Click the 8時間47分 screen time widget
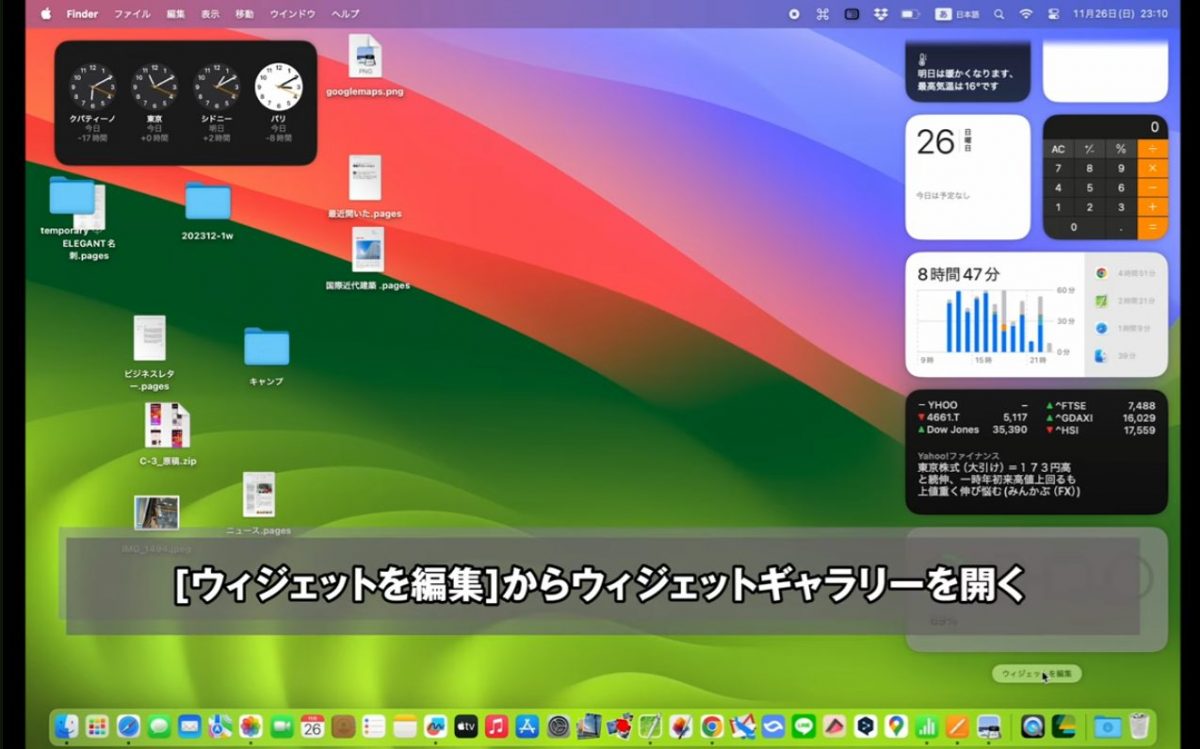Viewport: 1200px width, 749px height. [x=1036, y=314]
